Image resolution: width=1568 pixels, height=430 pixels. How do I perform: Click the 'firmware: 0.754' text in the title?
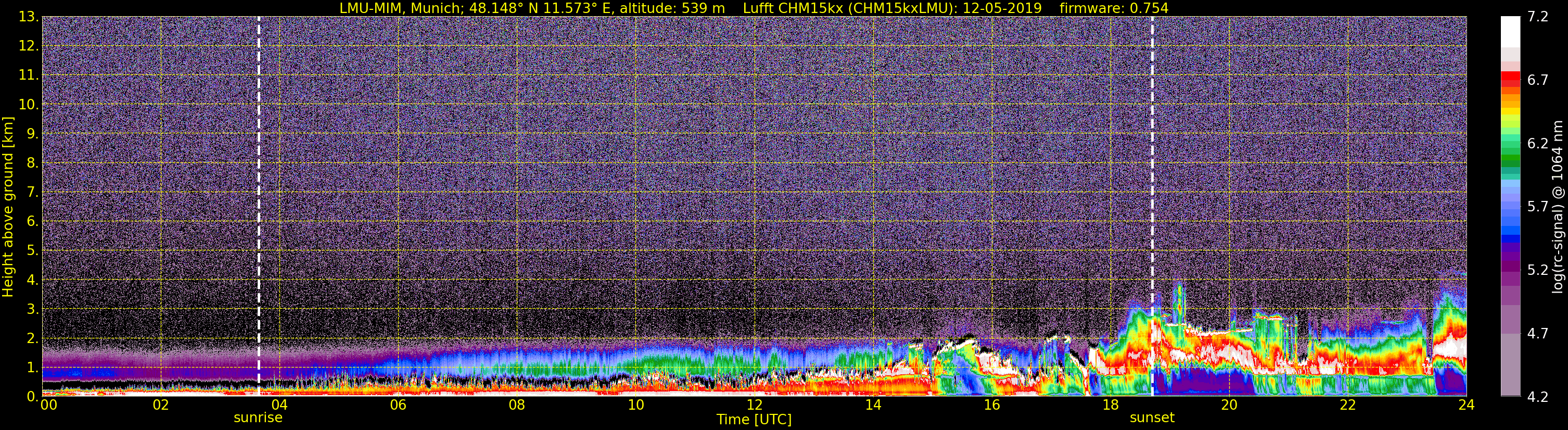tap(1114, 8)
